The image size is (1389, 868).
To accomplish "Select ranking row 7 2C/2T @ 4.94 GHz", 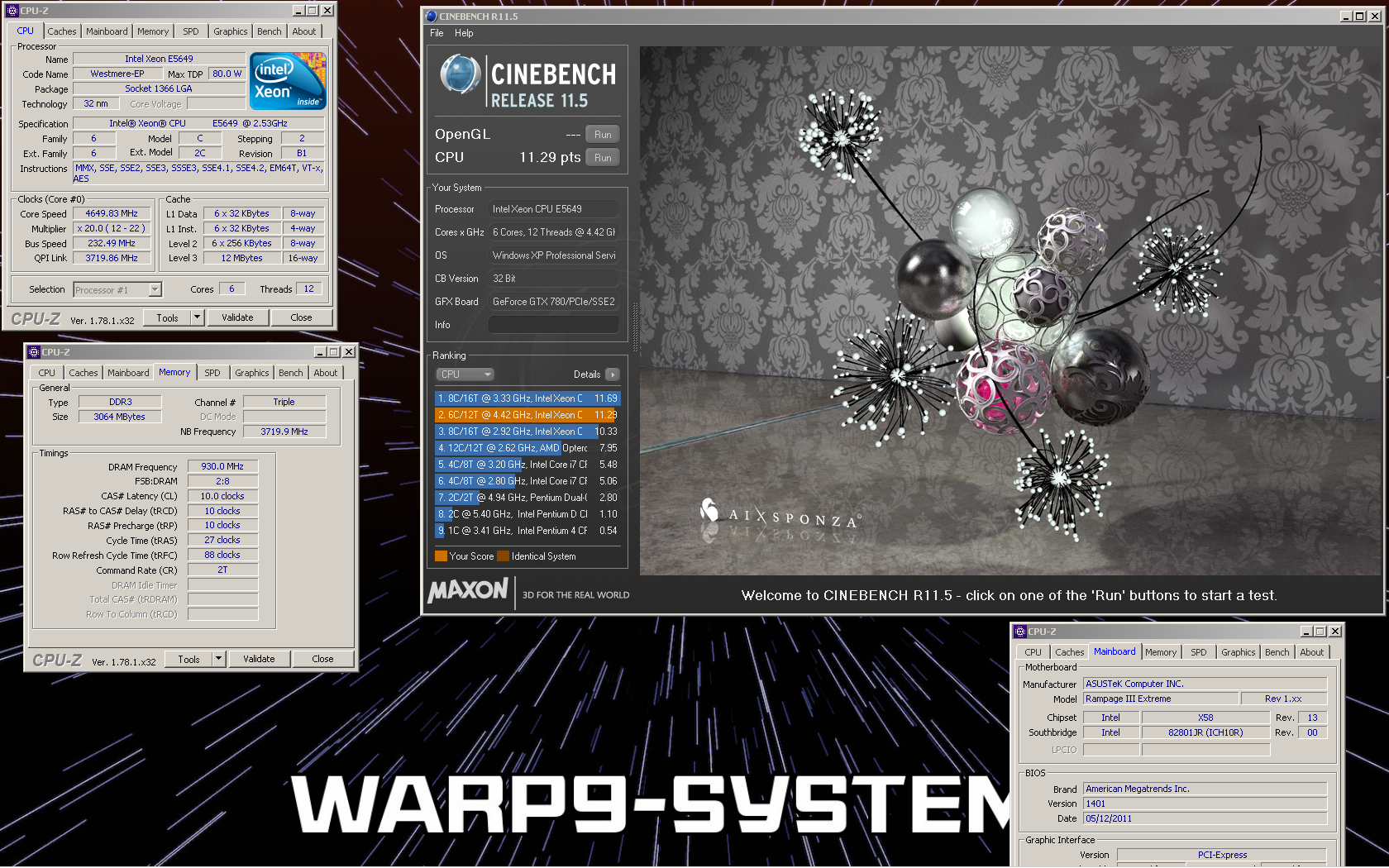I will (x=527, y=498).
